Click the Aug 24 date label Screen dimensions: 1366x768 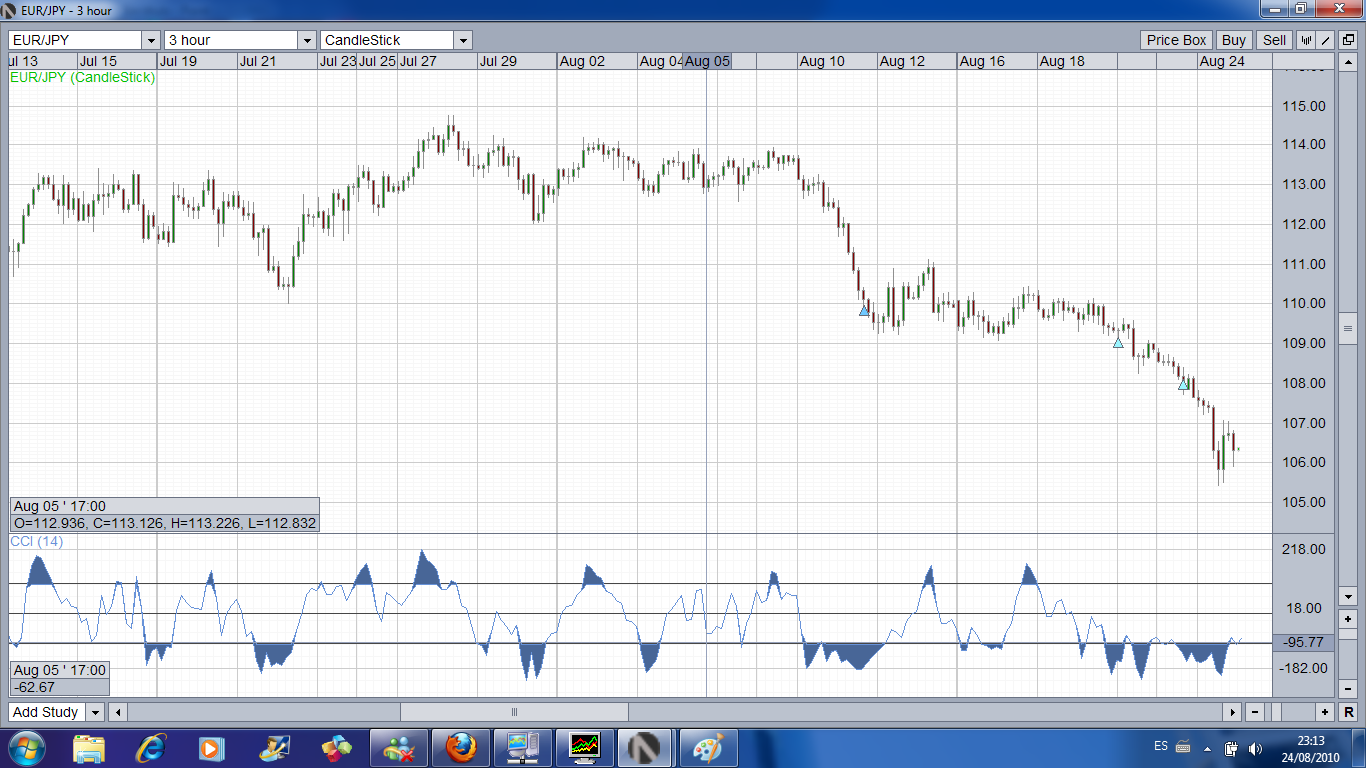[1222, 61]
